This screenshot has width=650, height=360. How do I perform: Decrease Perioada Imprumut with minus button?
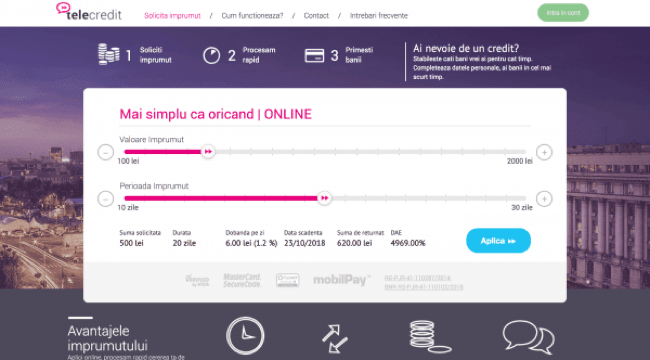click(x=106, y=199)
